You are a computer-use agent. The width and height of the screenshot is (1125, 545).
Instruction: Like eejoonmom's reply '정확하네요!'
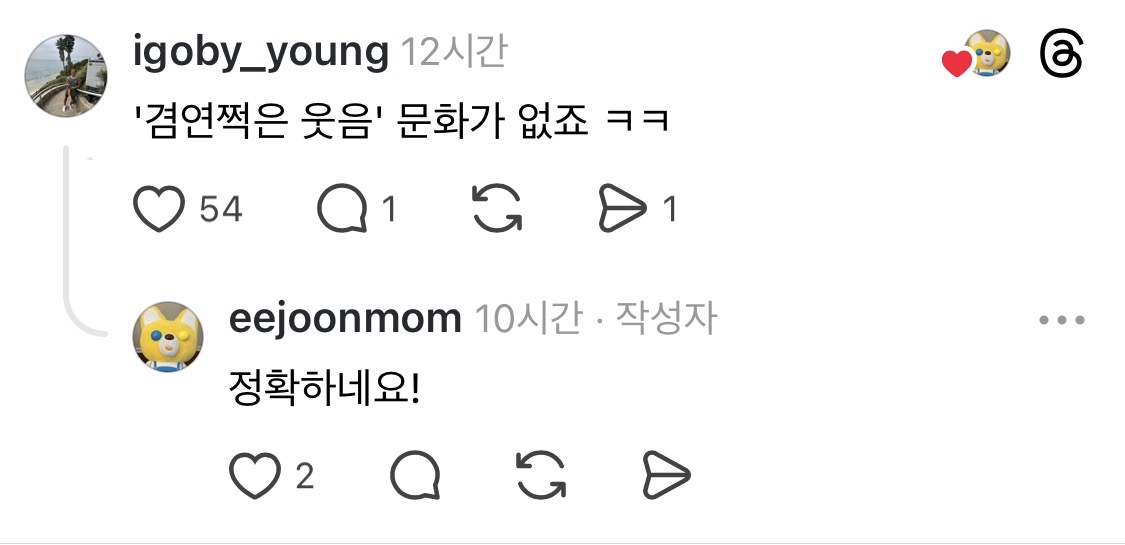(x=255, y=475)
